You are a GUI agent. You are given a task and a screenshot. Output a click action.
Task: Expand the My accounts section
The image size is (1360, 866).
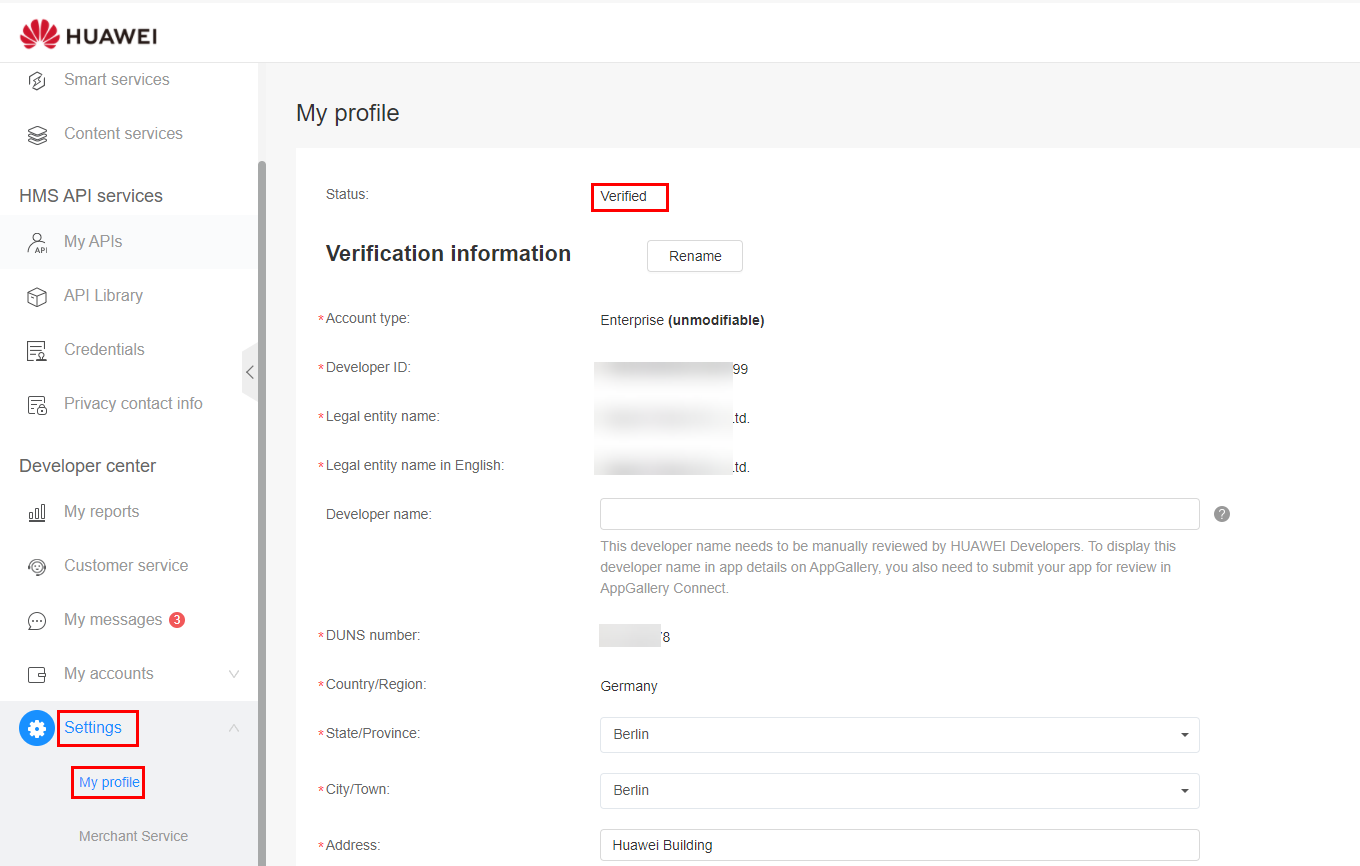[233, 673]
